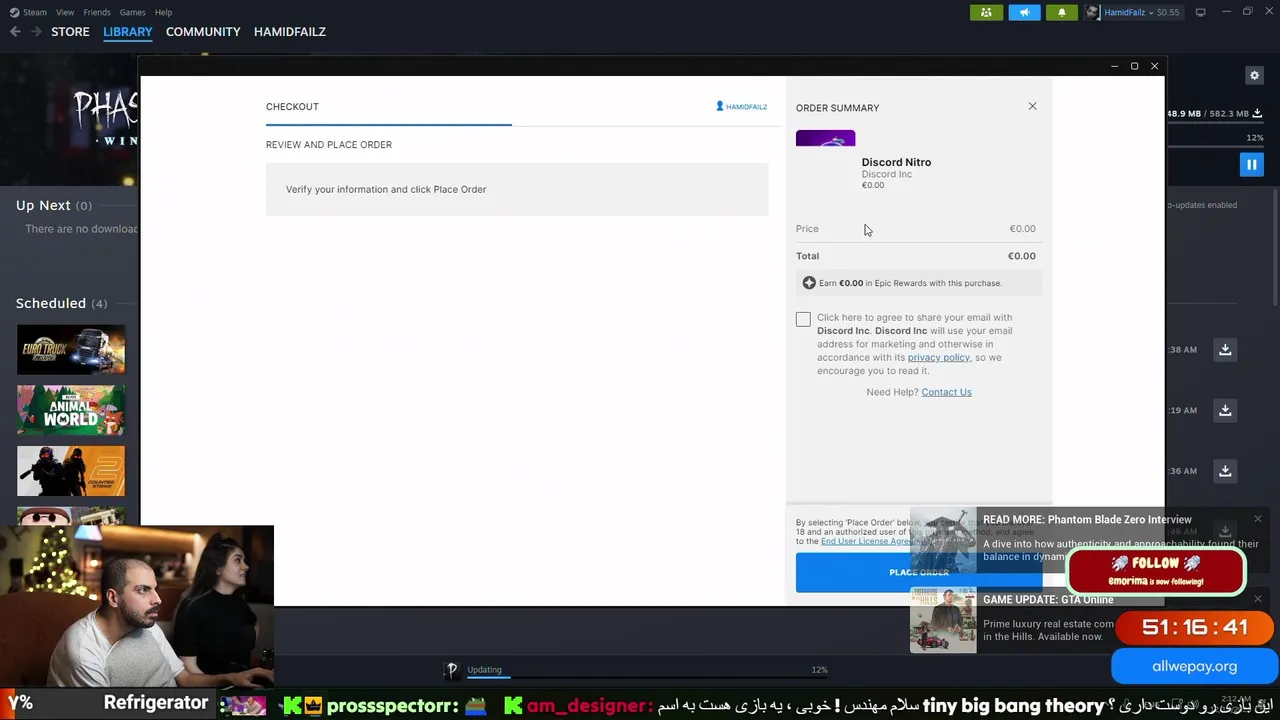Click download icon beside the :36 AM entry

(1225, 470)
